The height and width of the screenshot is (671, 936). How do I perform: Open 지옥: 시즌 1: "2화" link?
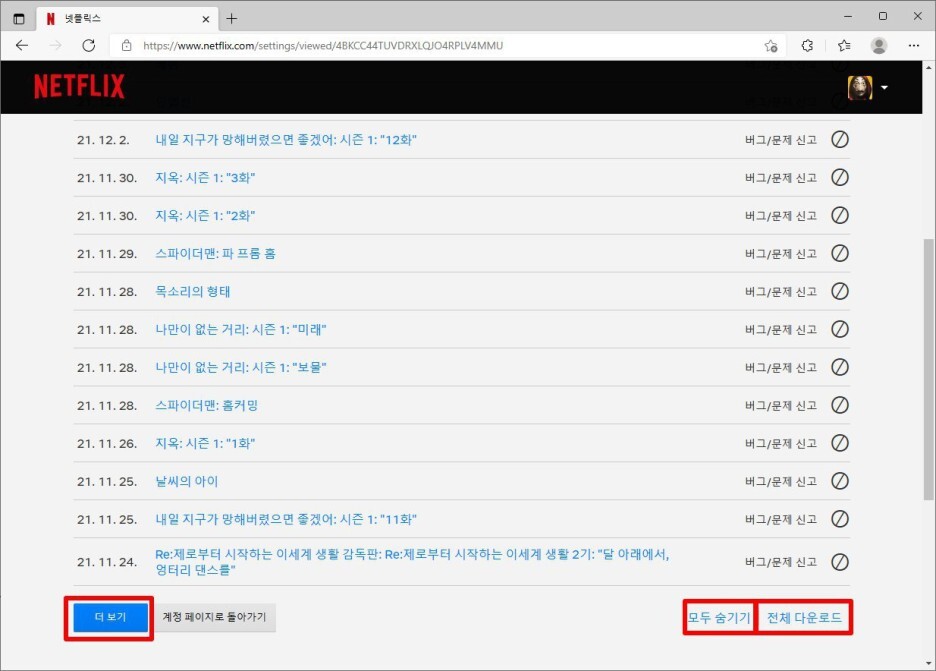click(205, 216)
